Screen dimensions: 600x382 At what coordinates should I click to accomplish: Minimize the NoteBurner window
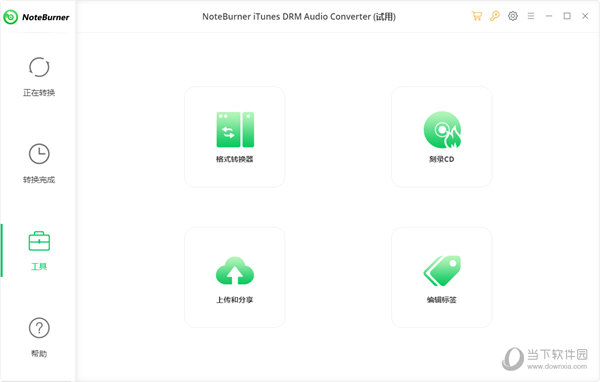tap(549, 16)
